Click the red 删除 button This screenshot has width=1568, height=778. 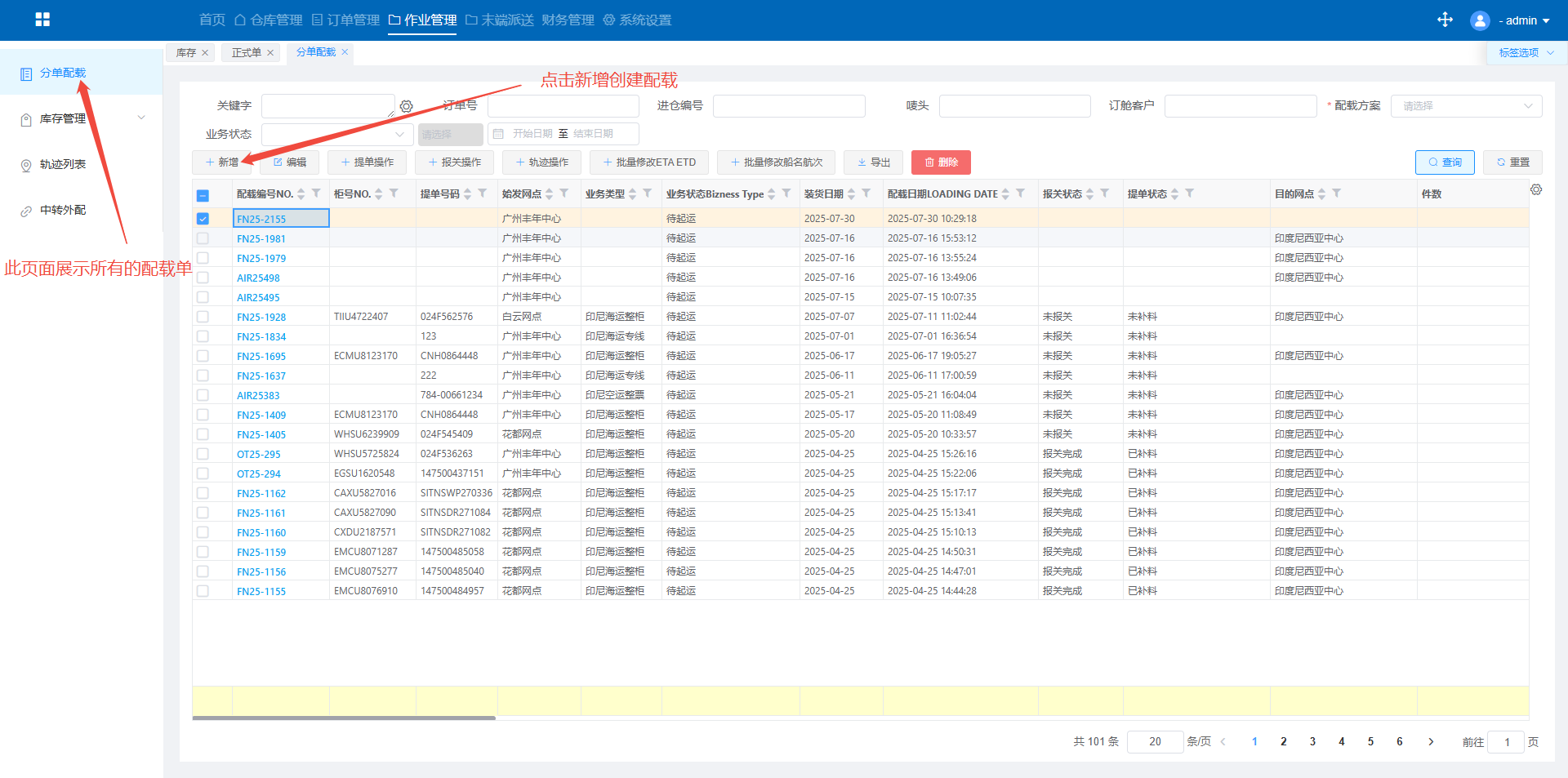pos(941,162)
